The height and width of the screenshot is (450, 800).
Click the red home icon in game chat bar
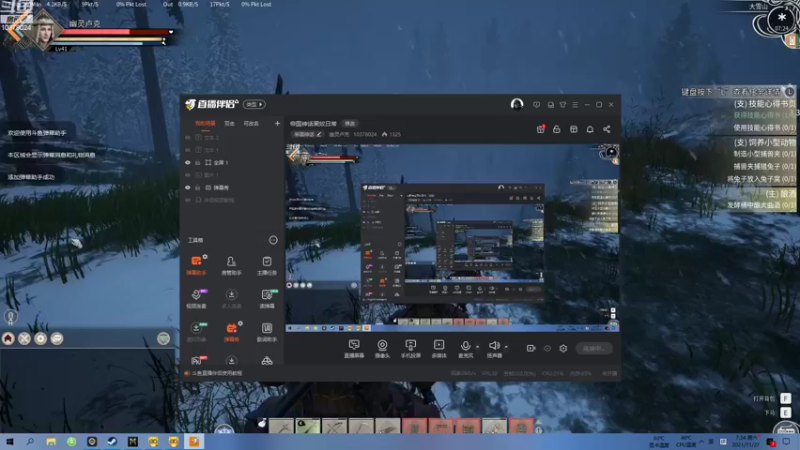(8, 339)
